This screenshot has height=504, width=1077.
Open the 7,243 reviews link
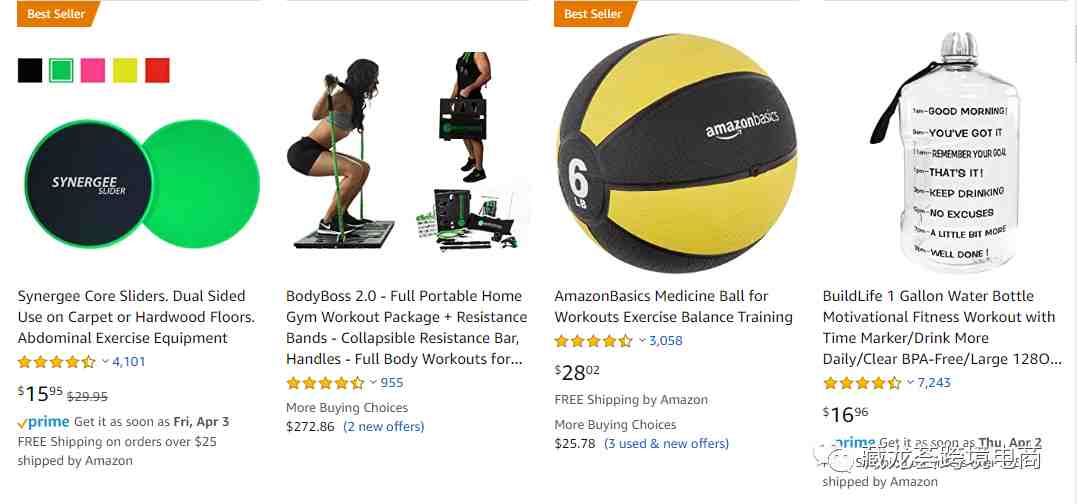934,382
